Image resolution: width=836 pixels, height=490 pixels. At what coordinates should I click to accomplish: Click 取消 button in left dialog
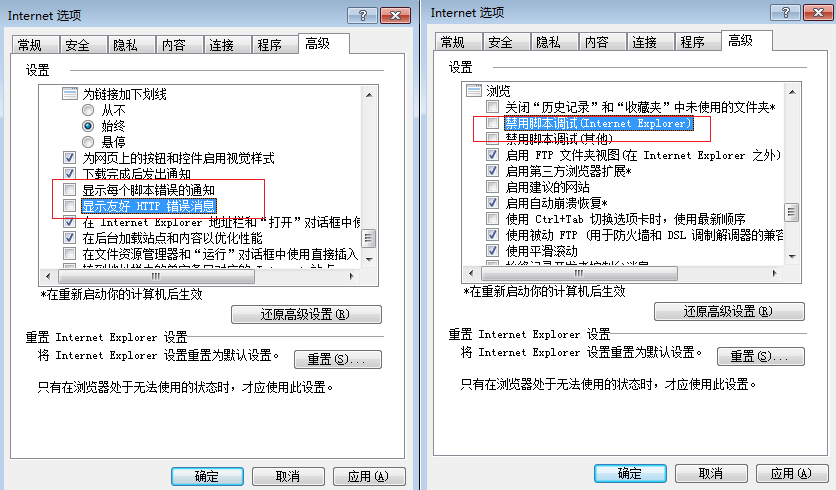click(x=288, y=476)
